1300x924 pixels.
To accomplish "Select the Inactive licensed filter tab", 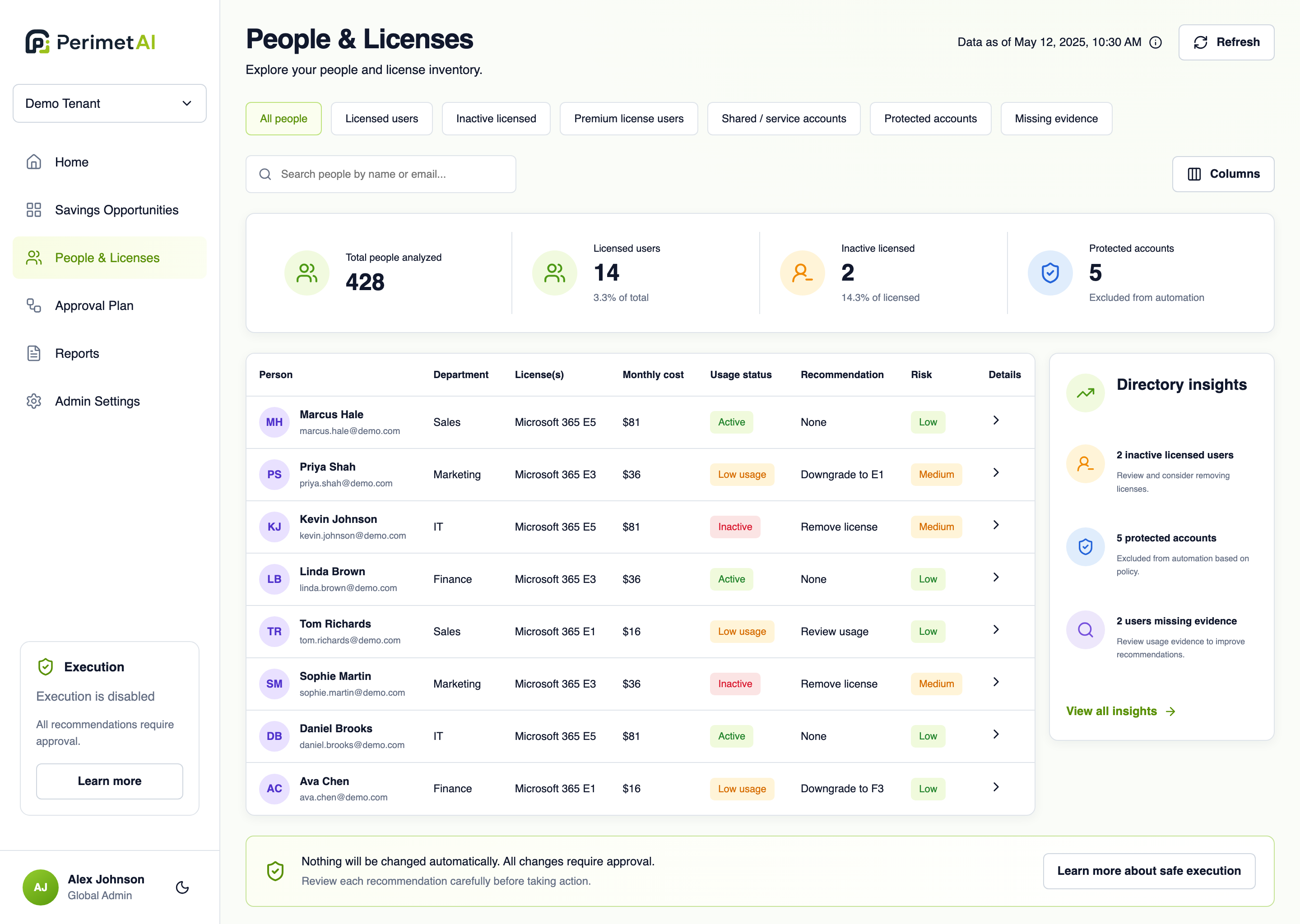I will tap(496, 118).
